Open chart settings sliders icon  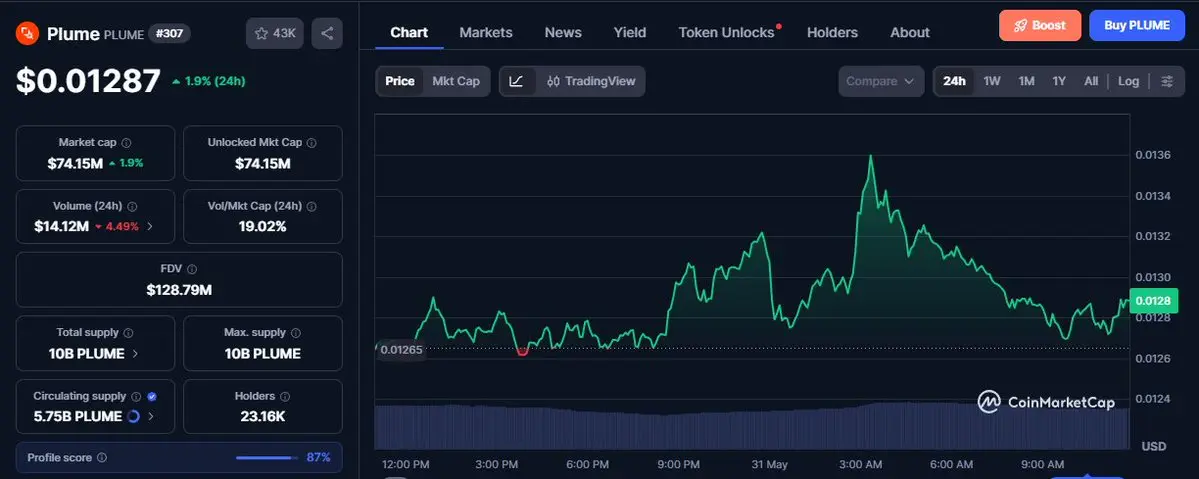(1167, 81)
